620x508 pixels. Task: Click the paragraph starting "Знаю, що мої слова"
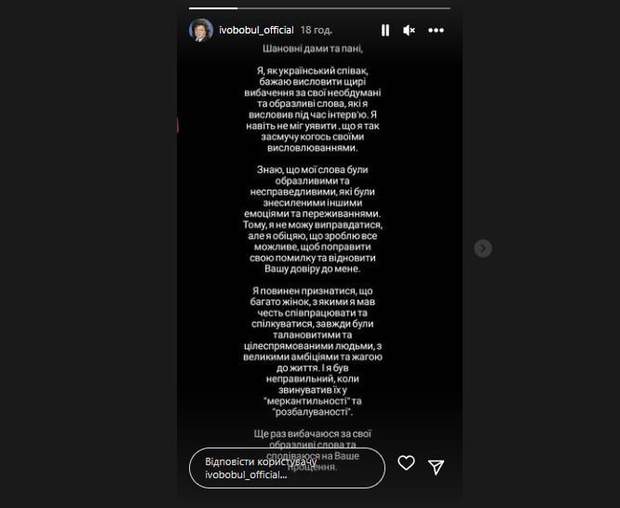pyautogui.click(x=312, y=219)
